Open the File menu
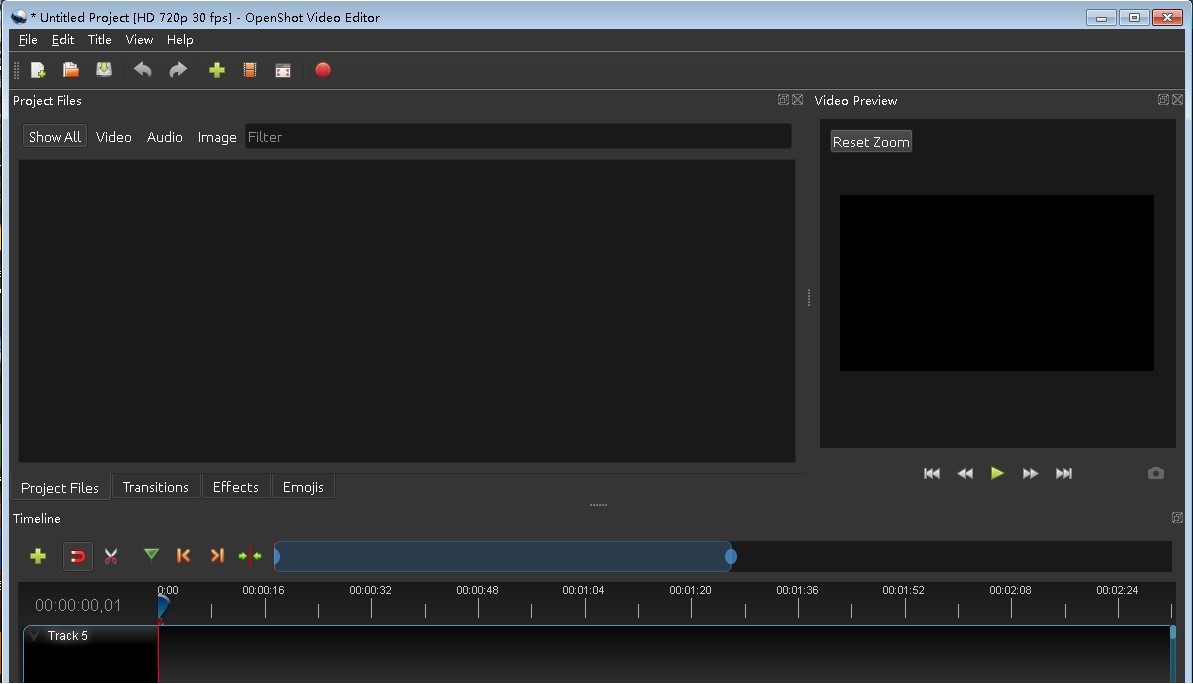The height and width of the screenshot is (684, 1193). coord(28,40)
